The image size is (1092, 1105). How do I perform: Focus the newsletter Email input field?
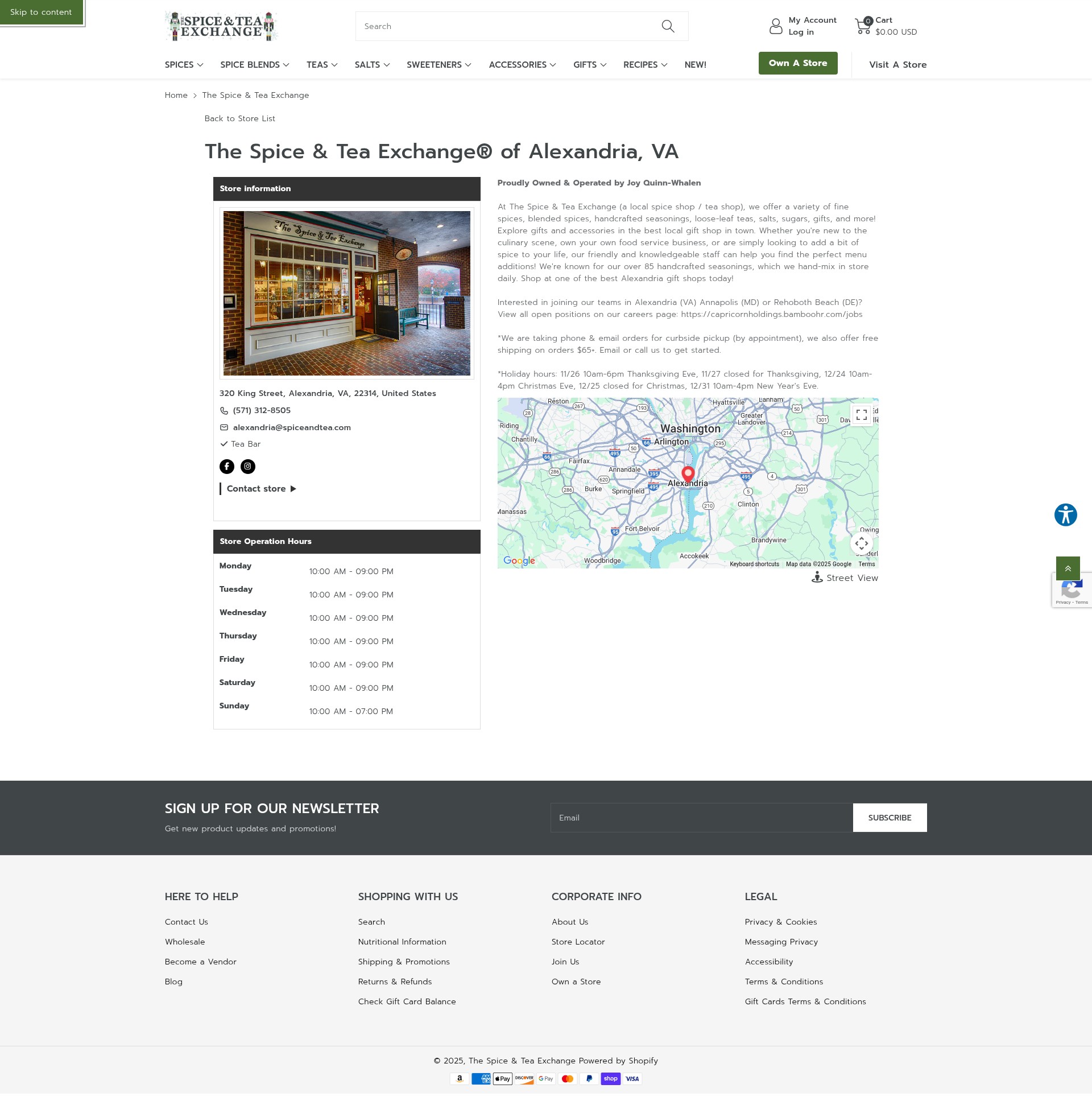pyautogui.click(x=701, y=817)
